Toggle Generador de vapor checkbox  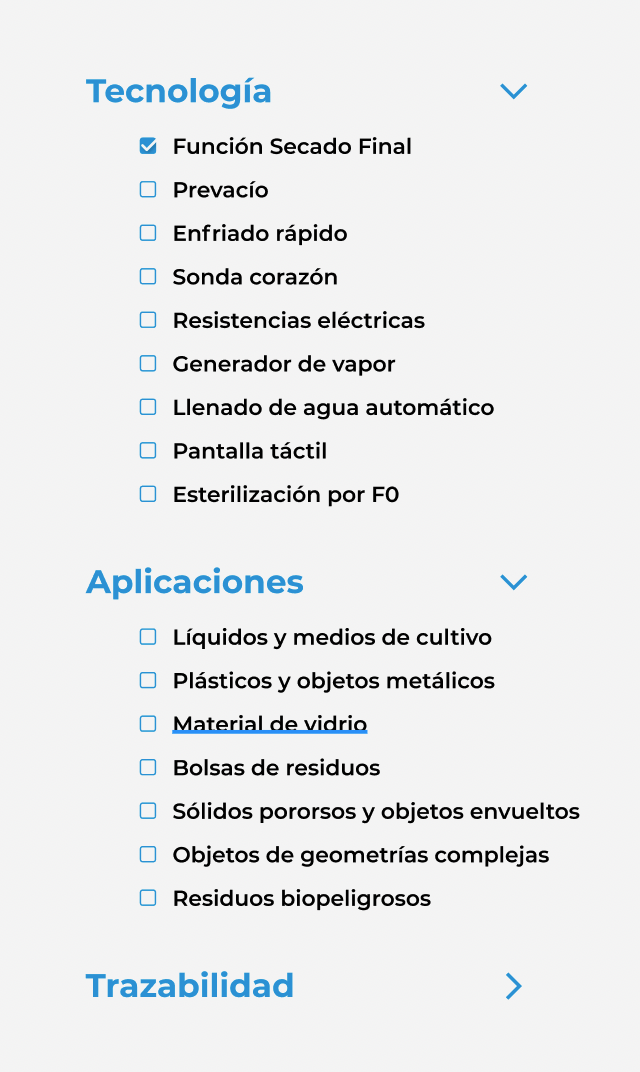click(148, 364)
